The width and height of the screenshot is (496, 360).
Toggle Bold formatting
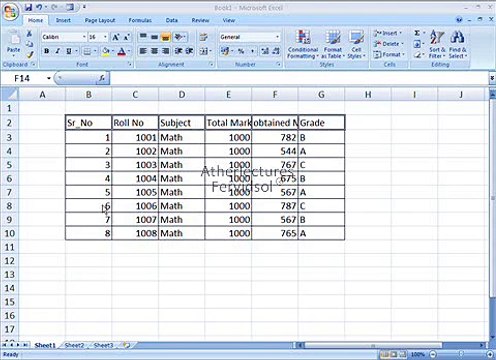(x=47, y=51)
